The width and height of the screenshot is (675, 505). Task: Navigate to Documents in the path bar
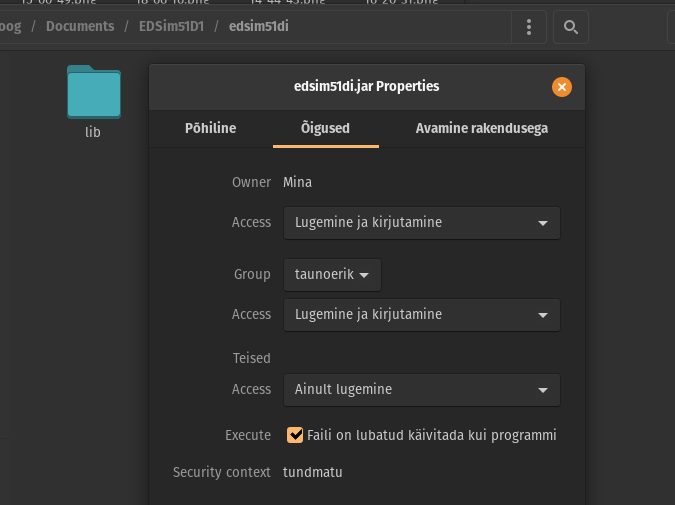pyautogui.click(x=80, y=26)
